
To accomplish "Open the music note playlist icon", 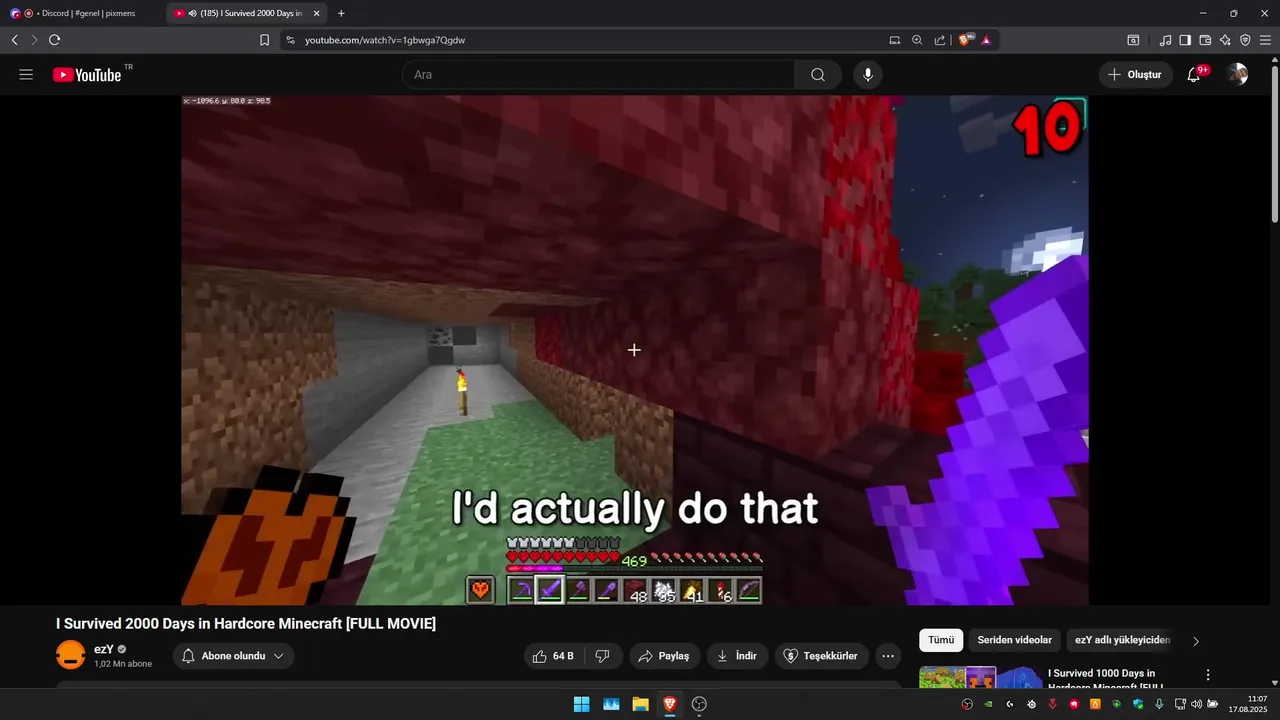I will click(1165, 40).
